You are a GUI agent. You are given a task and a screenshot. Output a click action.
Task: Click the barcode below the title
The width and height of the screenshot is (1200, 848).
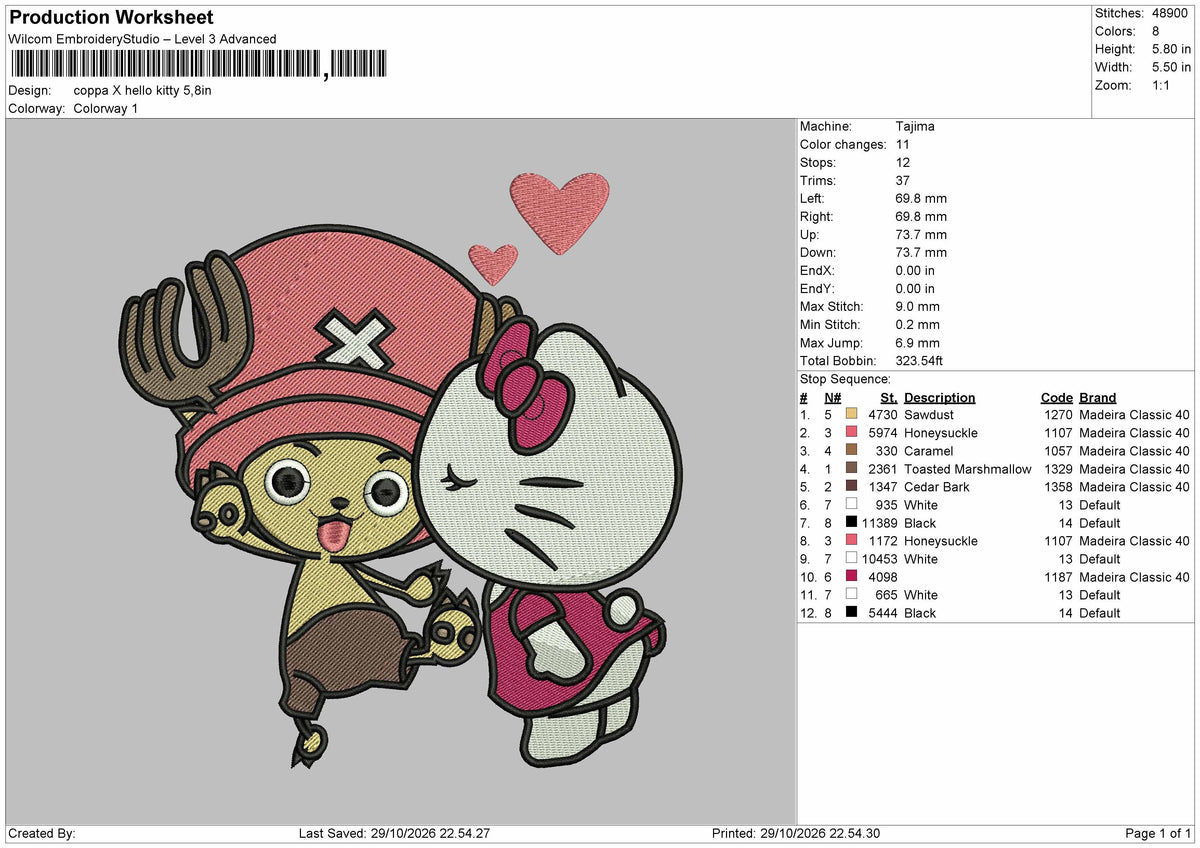200,66
